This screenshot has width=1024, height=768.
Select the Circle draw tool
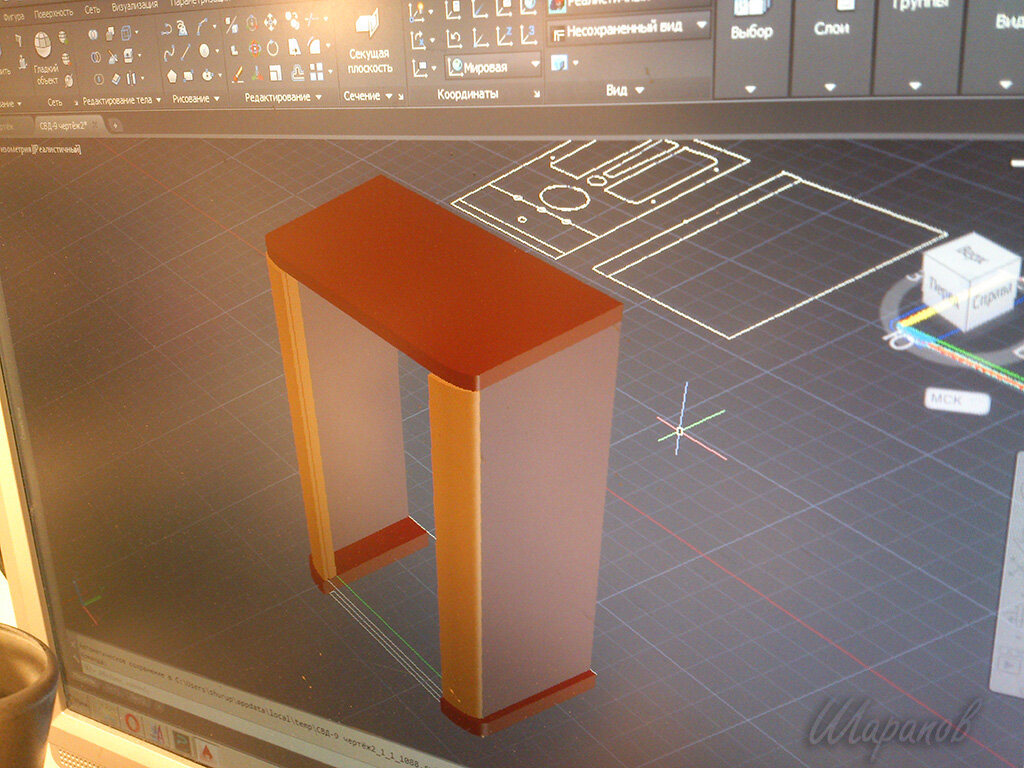tap(204, 50)
